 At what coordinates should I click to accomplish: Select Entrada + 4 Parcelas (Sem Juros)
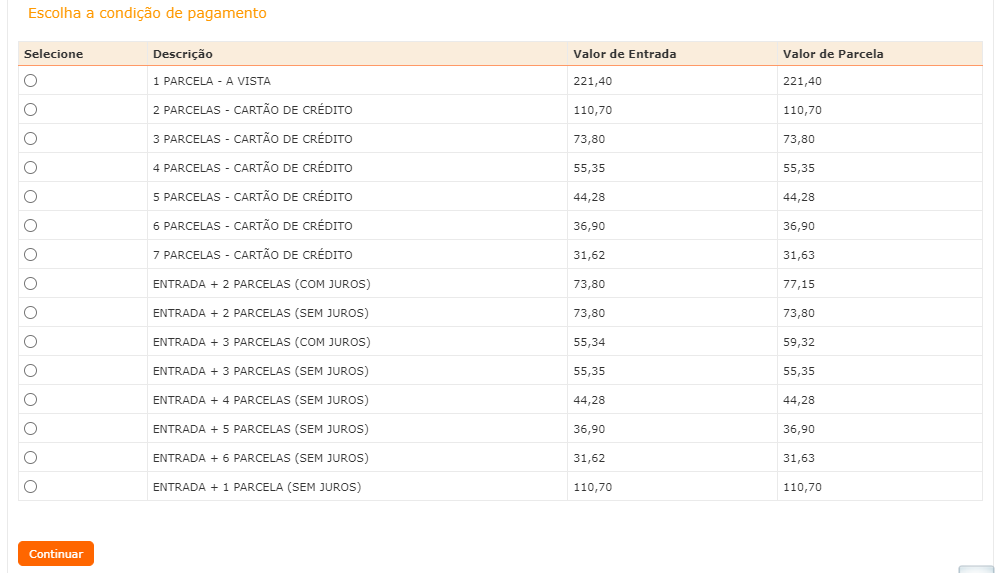pyautogui.click(x=31, y=400)
